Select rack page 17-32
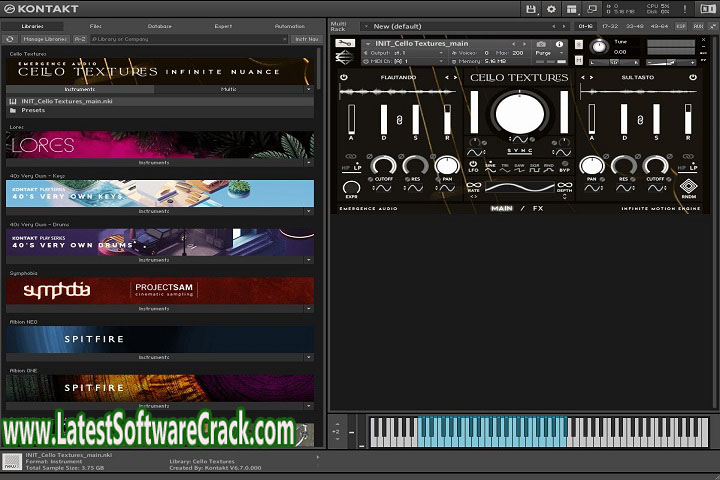This screenshot has height=480, width=720. click(x=610, y=26)
